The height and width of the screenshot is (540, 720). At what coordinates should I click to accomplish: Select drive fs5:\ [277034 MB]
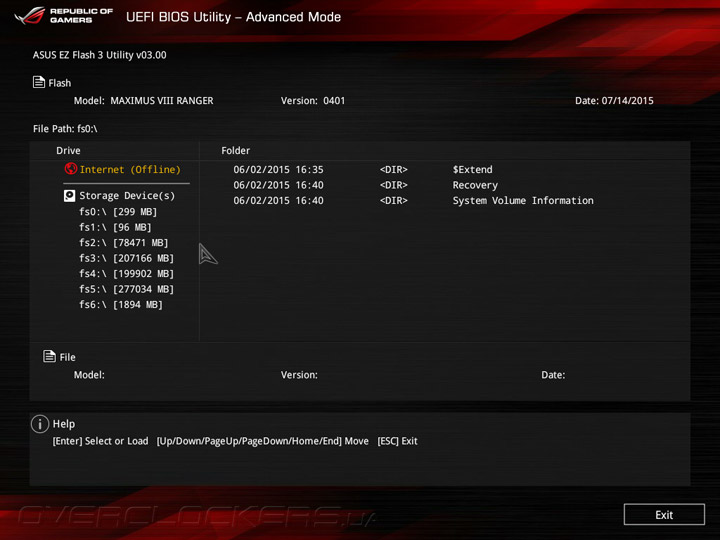coord(126,289)
